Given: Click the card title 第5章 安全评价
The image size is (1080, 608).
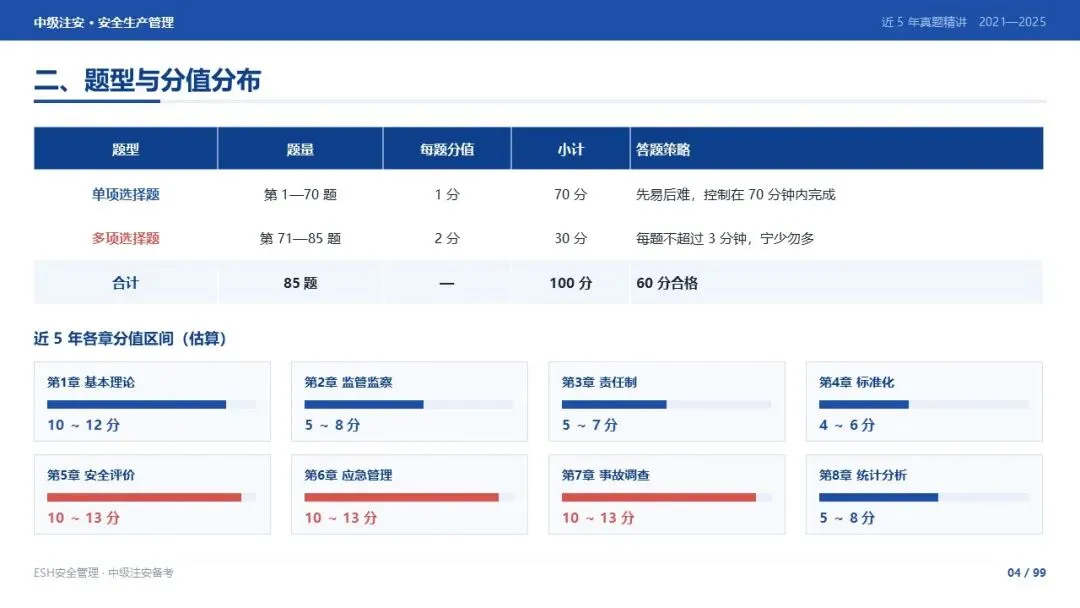Looking at the screenshot, I should click(x=91, y=475).
